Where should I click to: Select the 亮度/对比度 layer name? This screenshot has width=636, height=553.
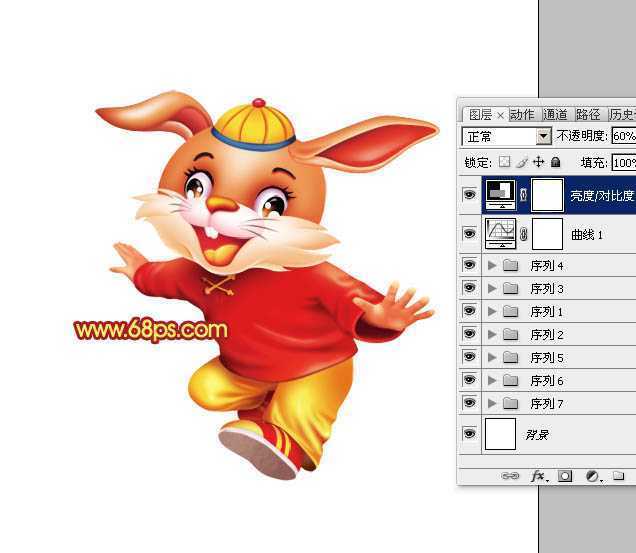tap(603, 196)
